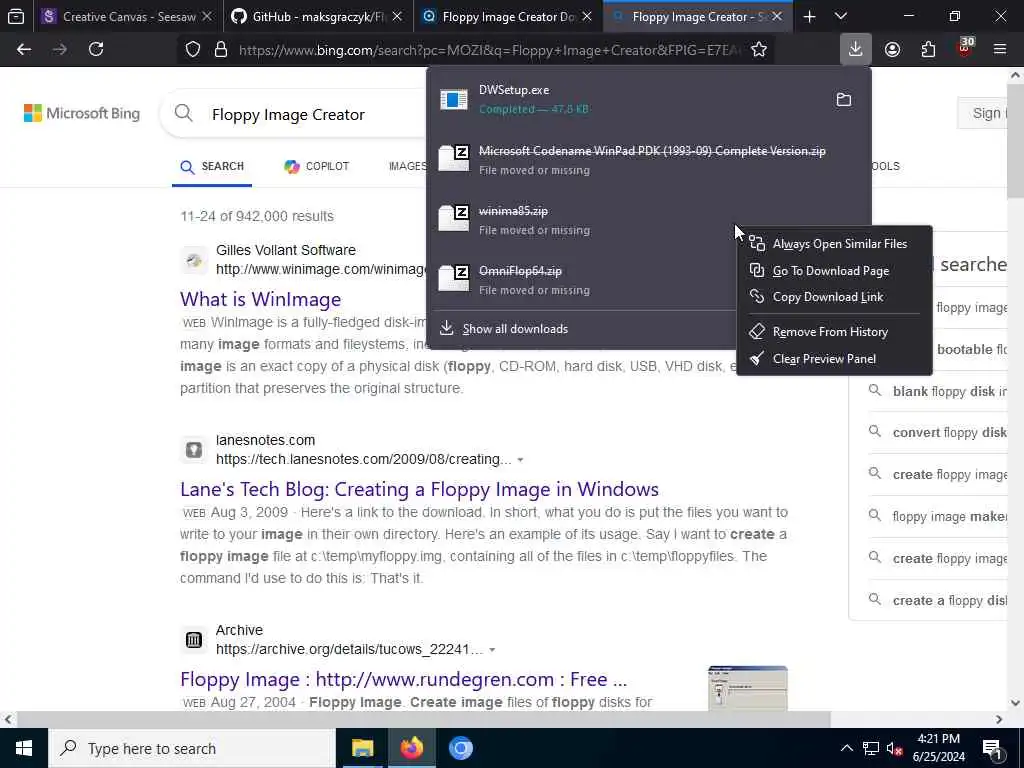Click the Bing search box text
The height and width of the screenshot is (768, 1024).
click(x=288, y=114)
